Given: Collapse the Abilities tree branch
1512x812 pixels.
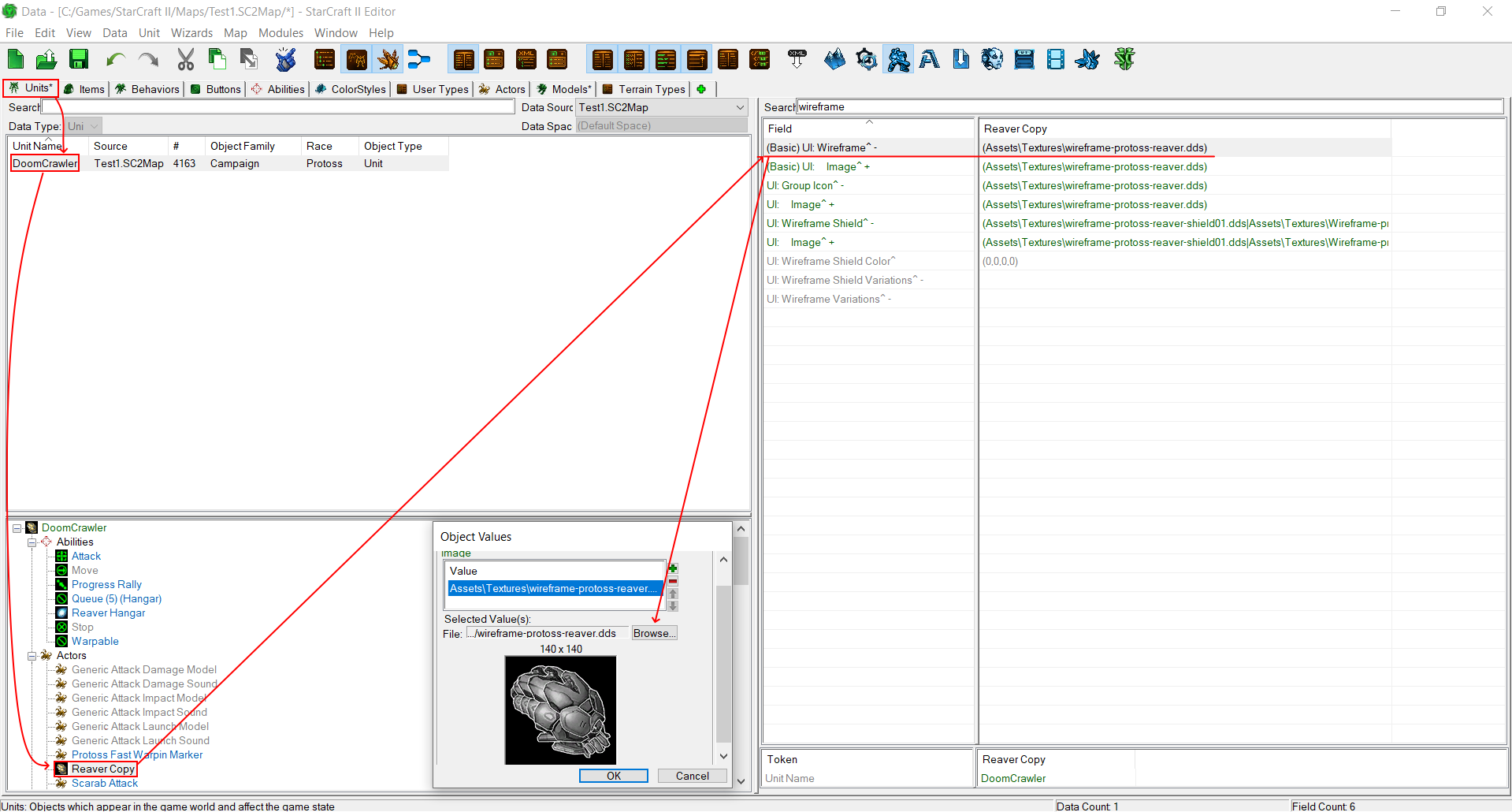Looking at the screenshot, I should (x=32, y=542).
